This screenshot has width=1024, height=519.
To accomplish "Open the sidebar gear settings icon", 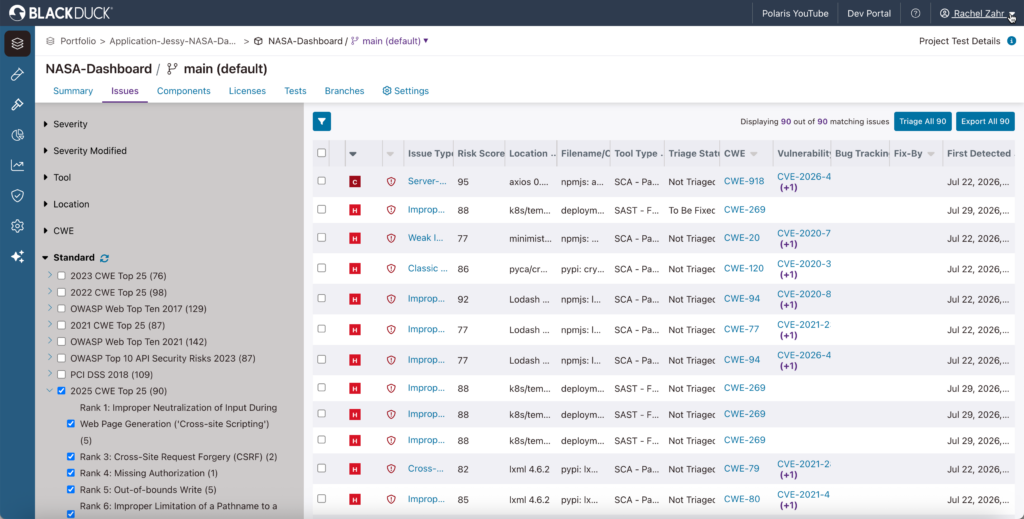I will click(18, 226).
